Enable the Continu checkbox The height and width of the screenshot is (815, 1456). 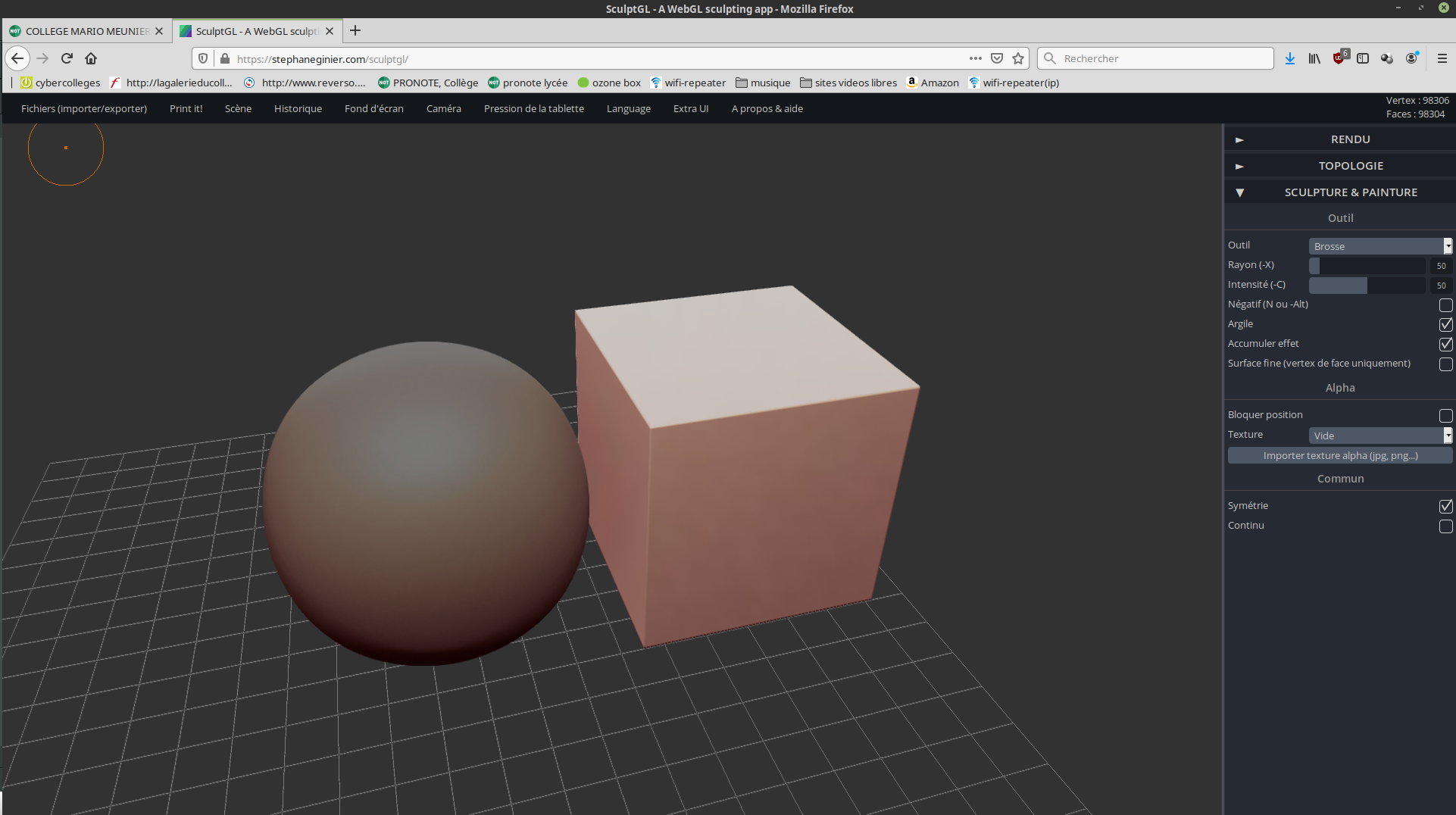pyautogui.click(x=1445, y=526)
